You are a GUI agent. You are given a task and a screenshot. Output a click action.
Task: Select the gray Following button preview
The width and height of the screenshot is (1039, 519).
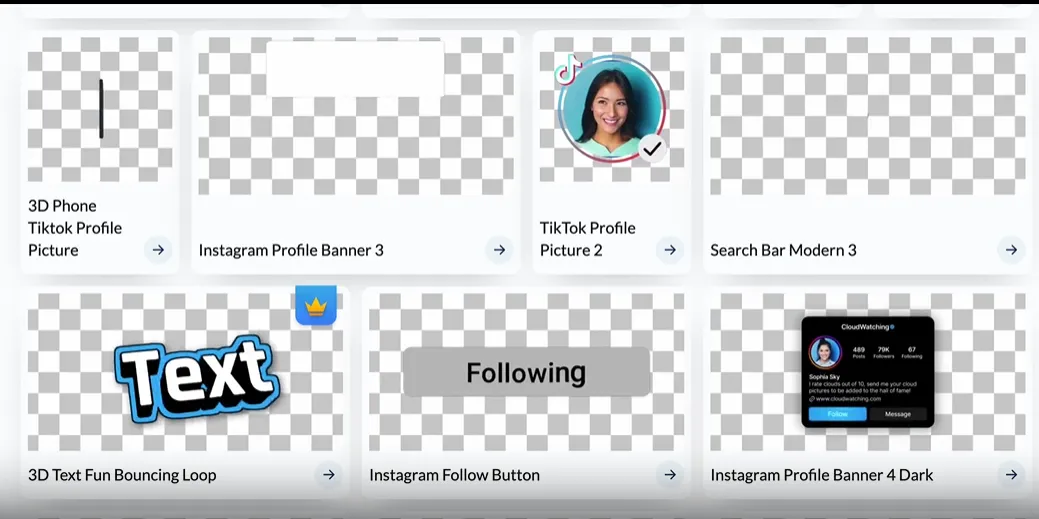pos(526,373)
